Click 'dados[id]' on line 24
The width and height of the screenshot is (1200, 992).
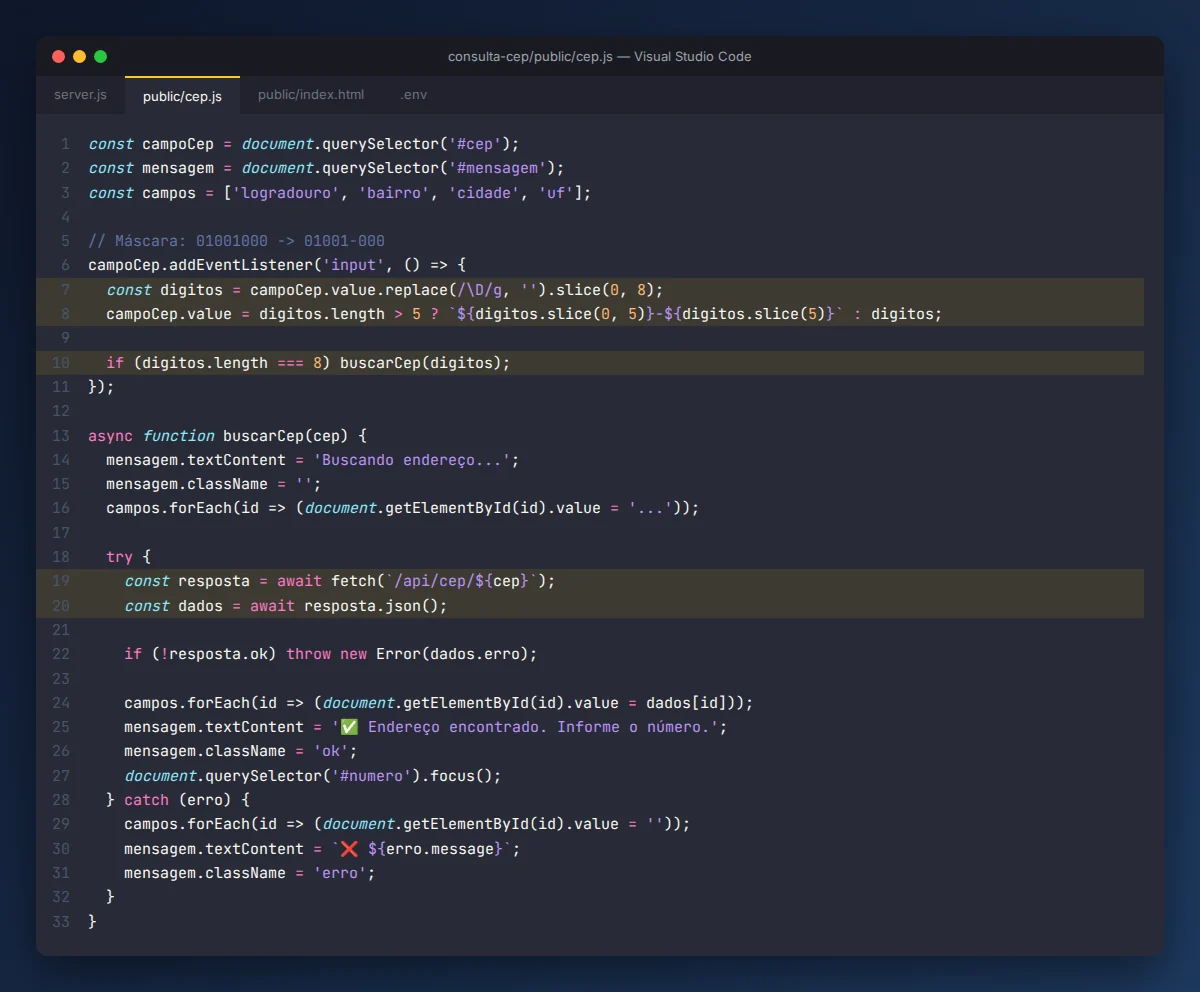pos(686,703)
